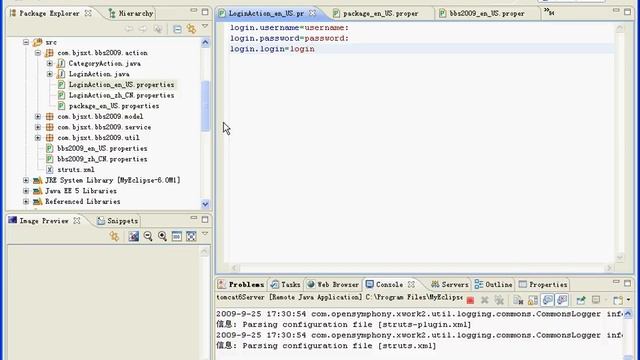Viewport: 640px width, 360px height.
Task: Expand com.bjsxt.bbs2009.service package
Action: (38, 127)
